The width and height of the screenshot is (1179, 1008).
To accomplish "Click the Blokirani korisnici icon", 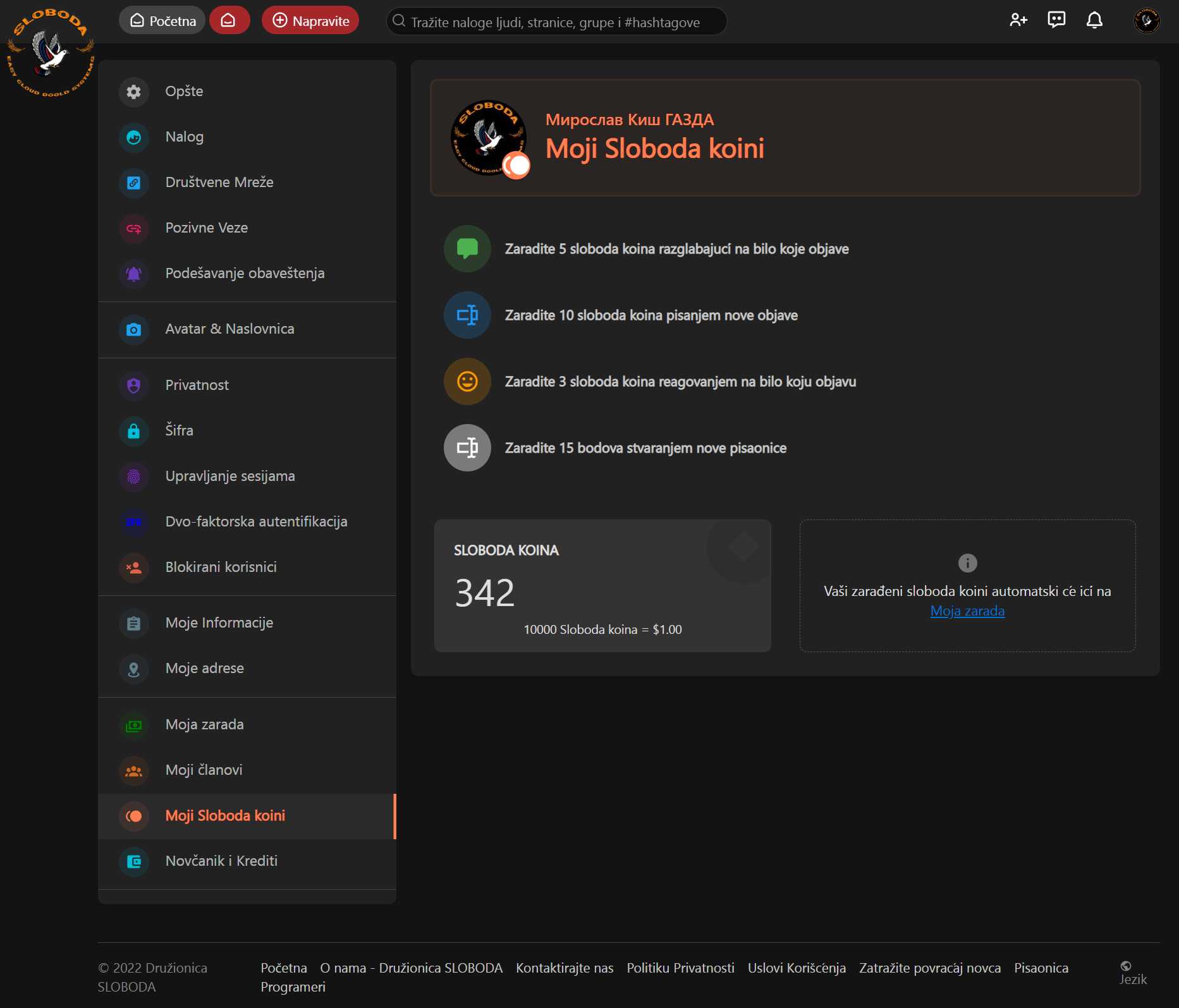I will (x=133, y=568).
